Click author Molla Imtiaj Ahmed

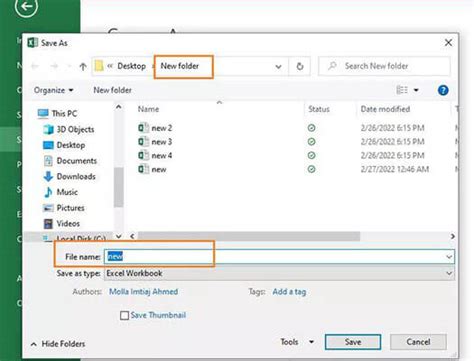tap(143, 292)
